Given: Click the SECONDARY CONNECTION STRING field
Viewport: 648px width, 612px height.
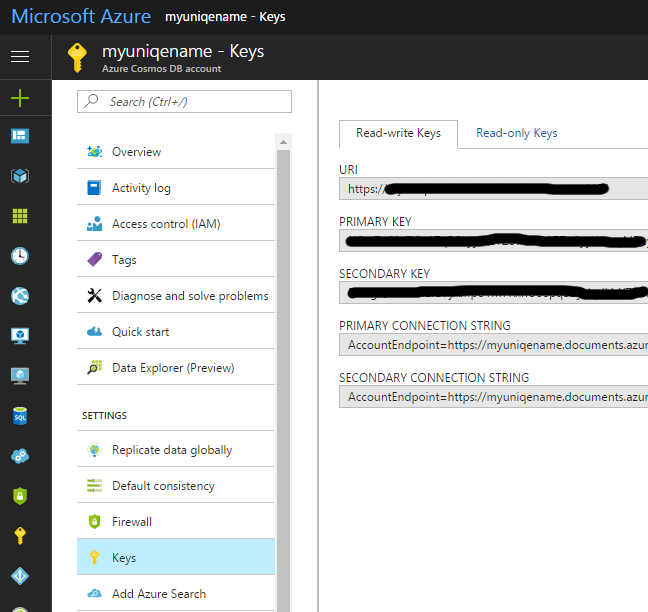Looking at the screenshot, I should tap(493, 397).
